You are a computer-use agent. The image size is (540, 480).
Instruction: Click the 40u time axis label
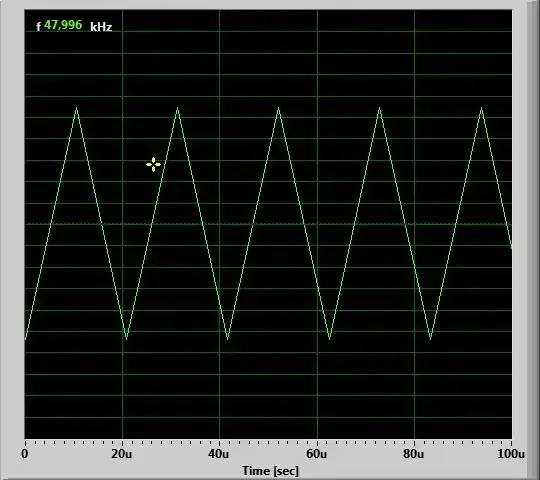pos(218,454)
